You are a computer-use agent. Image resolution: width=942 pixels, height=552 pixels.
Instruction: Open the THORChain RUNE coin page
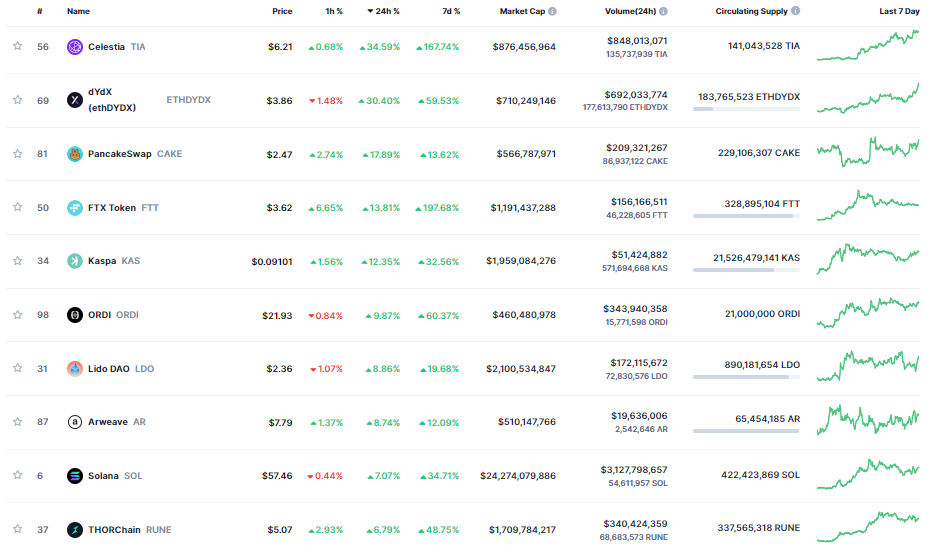coord(130,530)
